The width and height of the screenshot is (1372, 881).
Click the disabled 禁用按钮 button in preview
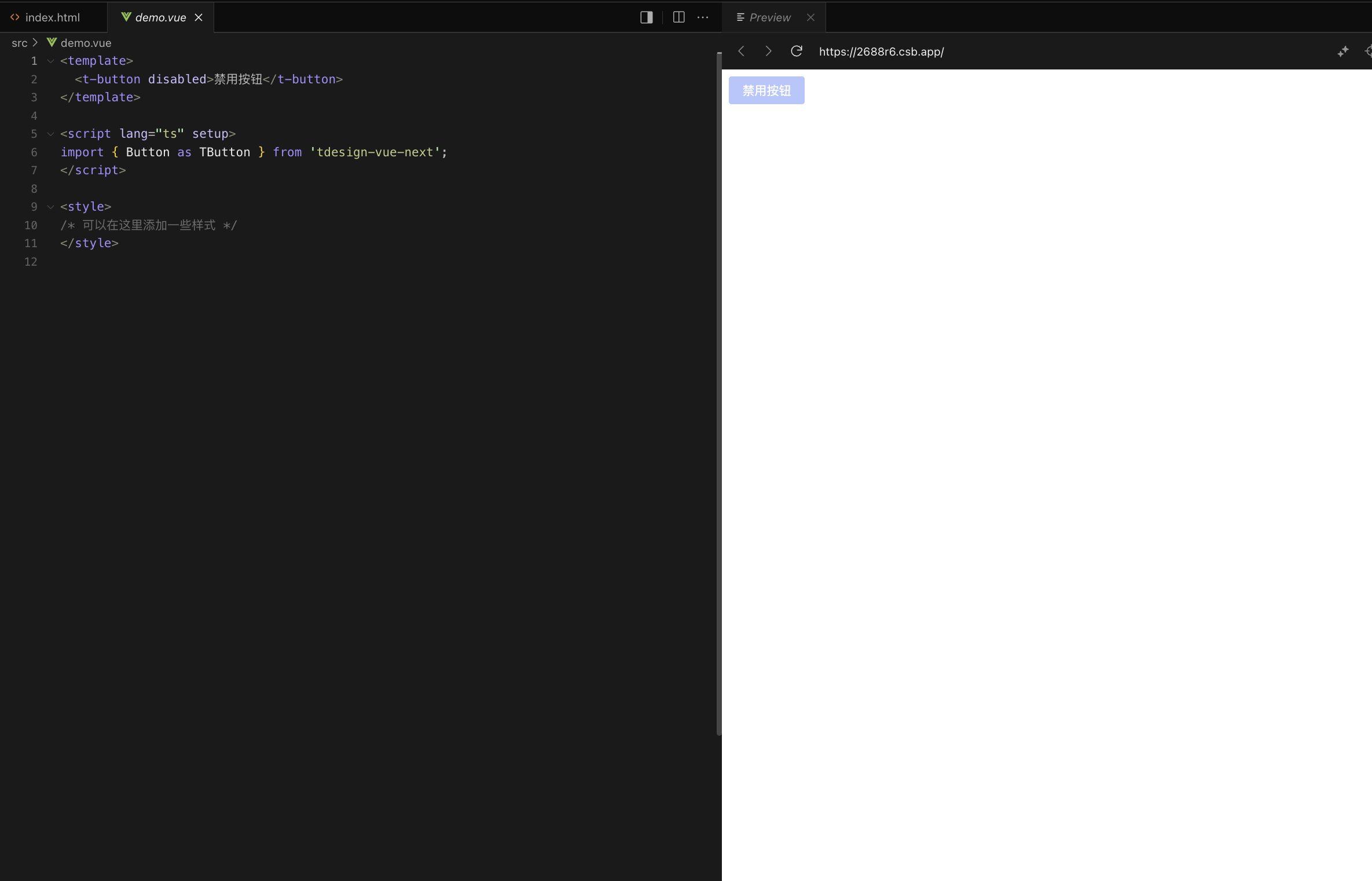(x=766, y=90)
